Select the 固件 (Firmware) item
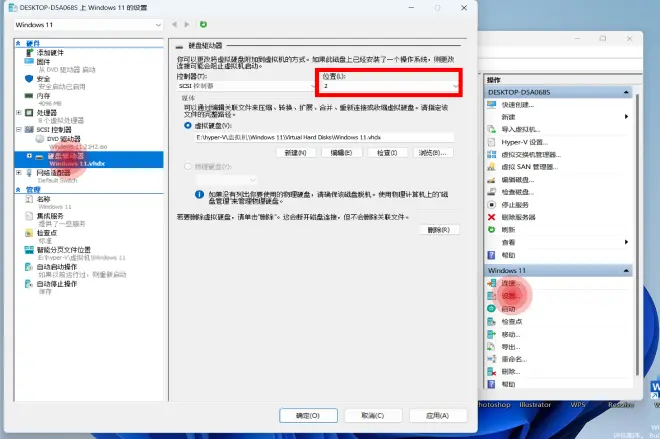The image size is (660, 439). tap(43, 62)
